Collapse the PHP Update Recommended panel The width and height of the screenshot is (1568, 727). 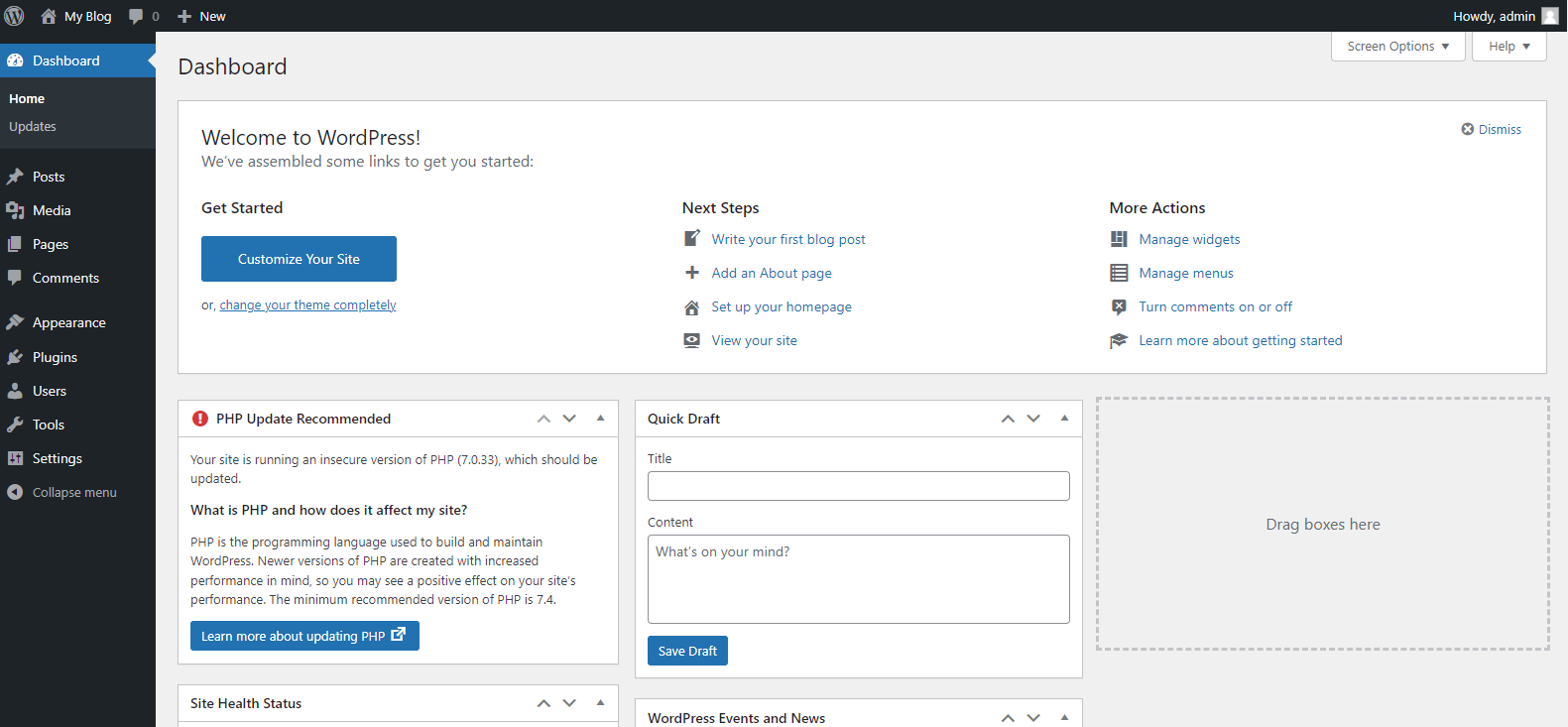pos(600,419)
